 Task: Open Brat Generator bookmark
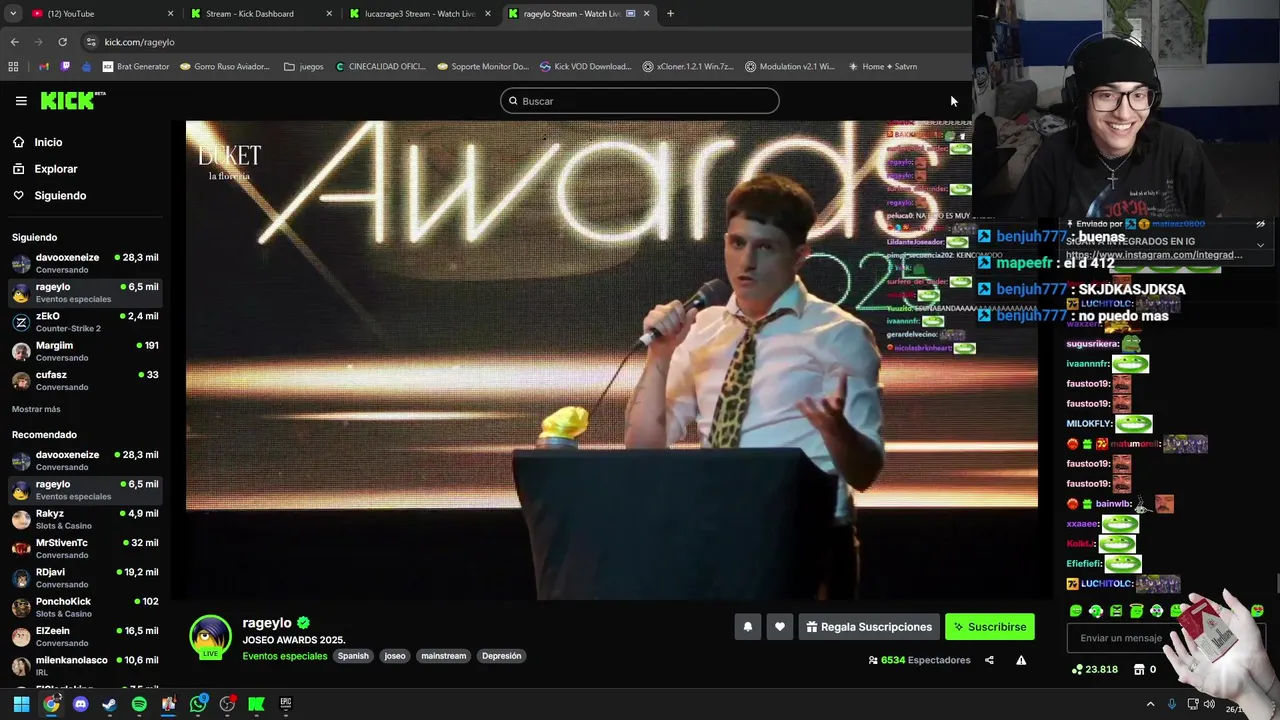(136, 67)
